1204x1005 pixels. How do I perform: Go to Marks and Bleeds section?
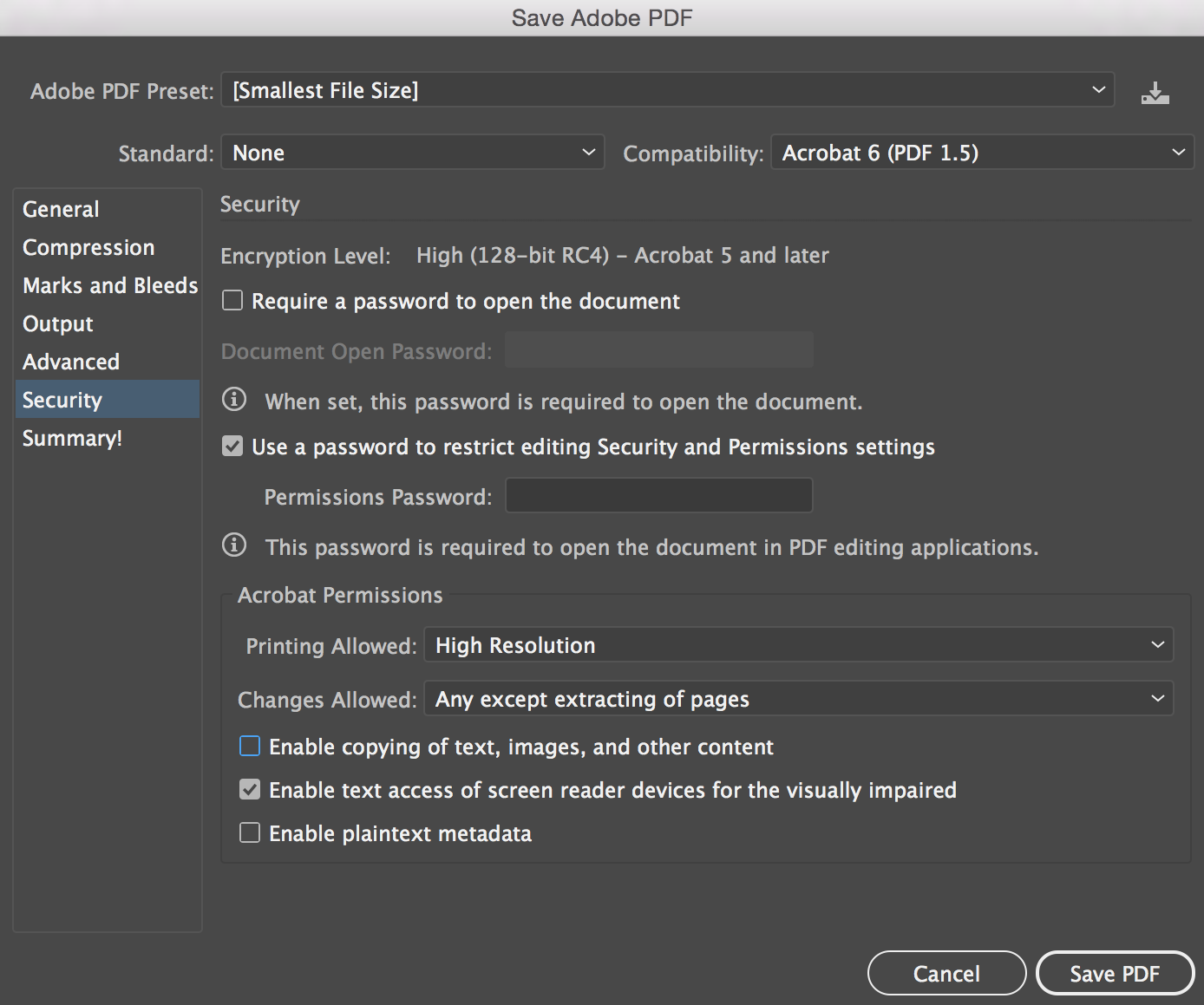coord(108,285)
